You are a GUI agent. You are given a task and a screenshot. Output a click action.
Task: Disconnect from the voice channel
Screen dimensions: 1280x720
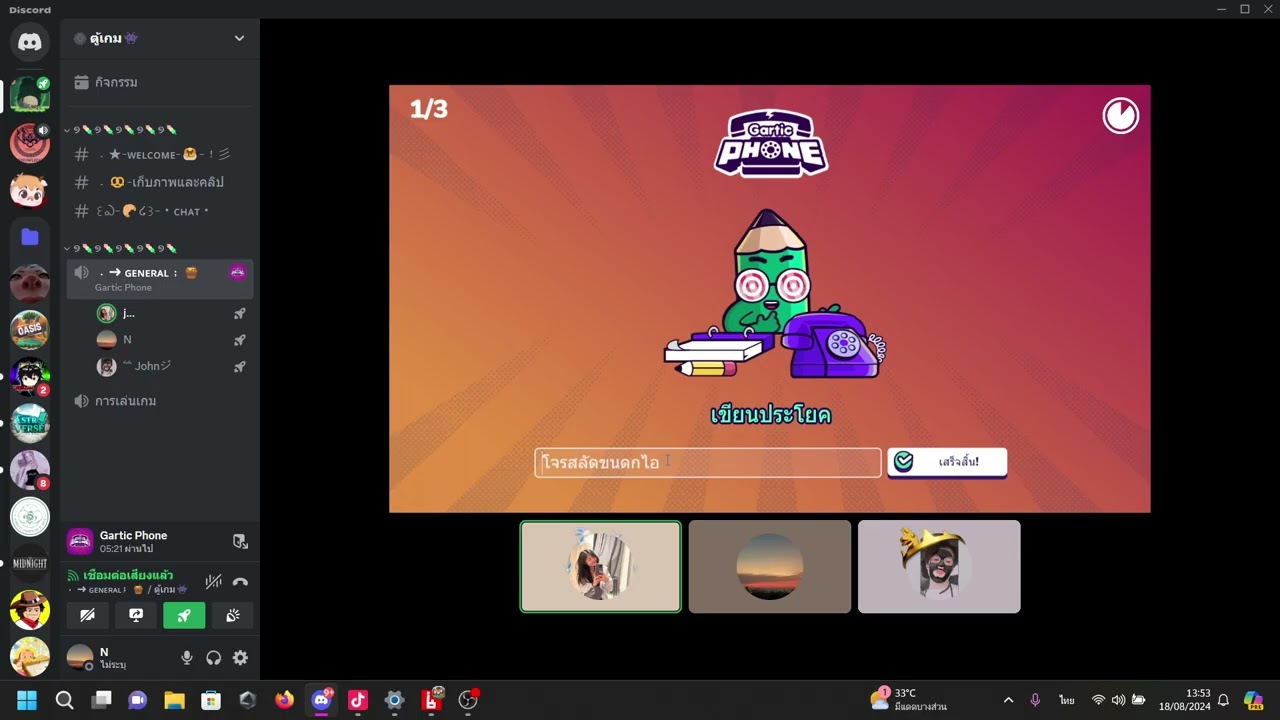click(x=240, y=581)
